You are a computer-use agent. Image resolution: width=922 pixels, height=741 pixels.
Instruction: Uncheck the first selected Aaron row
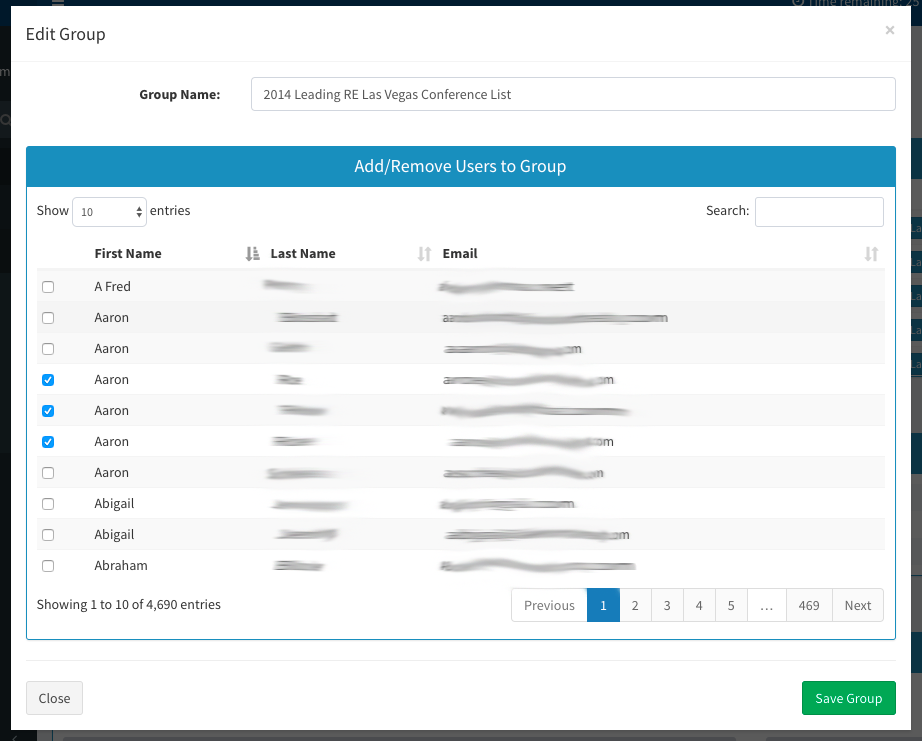48,379
